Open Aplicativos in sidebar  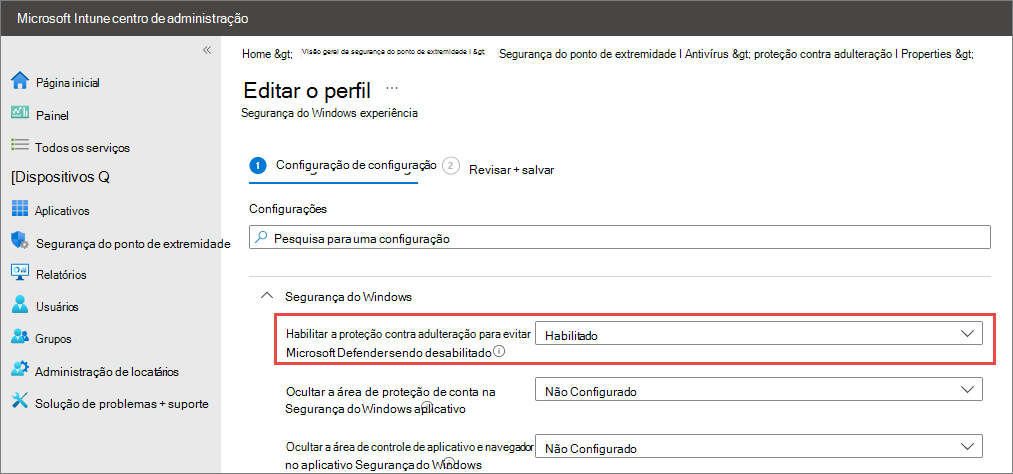[62, 211]
